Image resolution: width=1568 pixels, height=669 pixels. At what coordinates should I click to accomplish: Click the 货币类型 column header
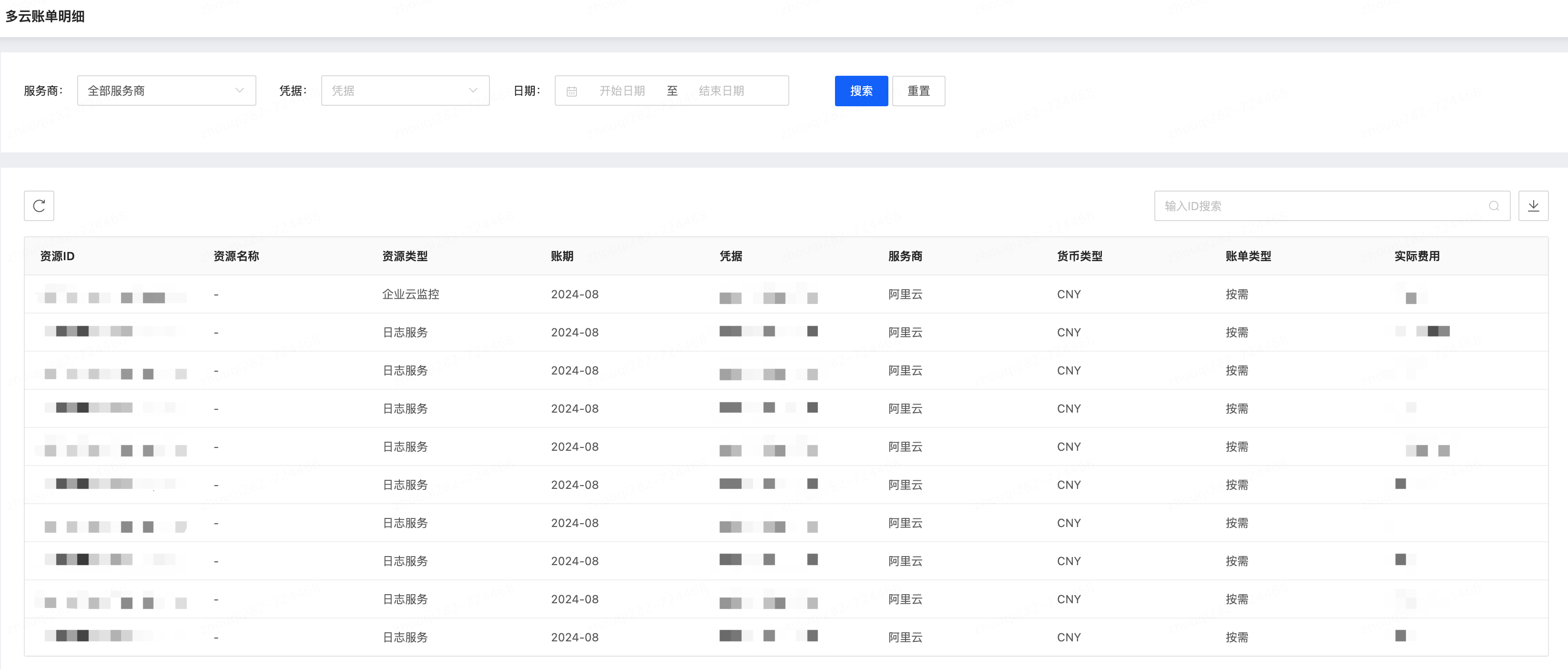(1079, 256)
